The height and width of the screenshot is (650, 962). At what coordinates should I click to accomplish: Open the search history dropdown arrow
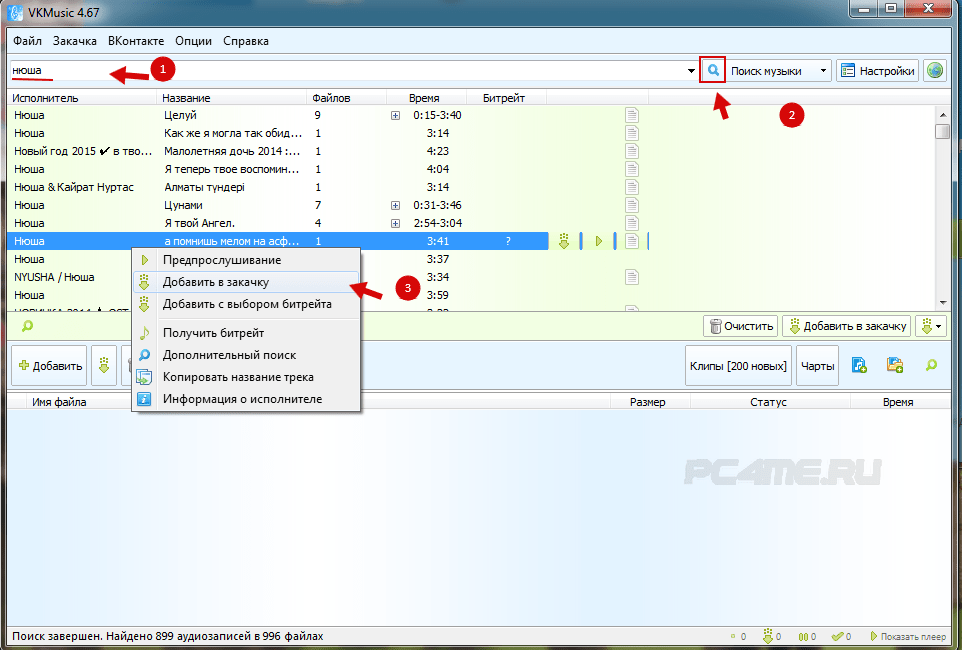pyautogui.click(x=691, y=72)
